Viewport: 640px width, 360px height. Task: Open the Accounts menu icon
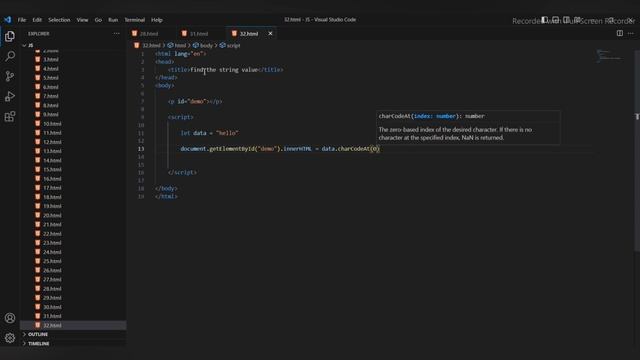pyautogui.click(x=10, y=318)
